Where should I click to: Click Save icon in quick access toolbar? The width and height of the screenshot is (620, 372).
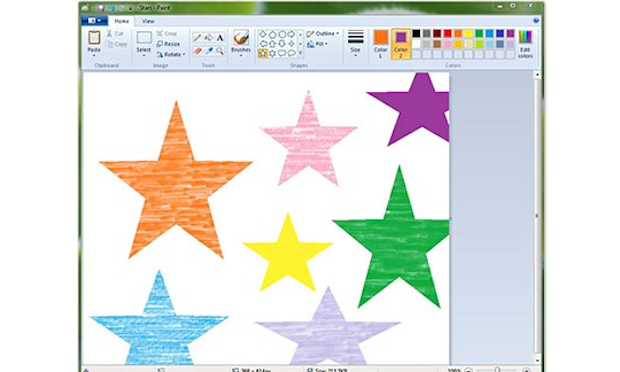coord(101,8)
